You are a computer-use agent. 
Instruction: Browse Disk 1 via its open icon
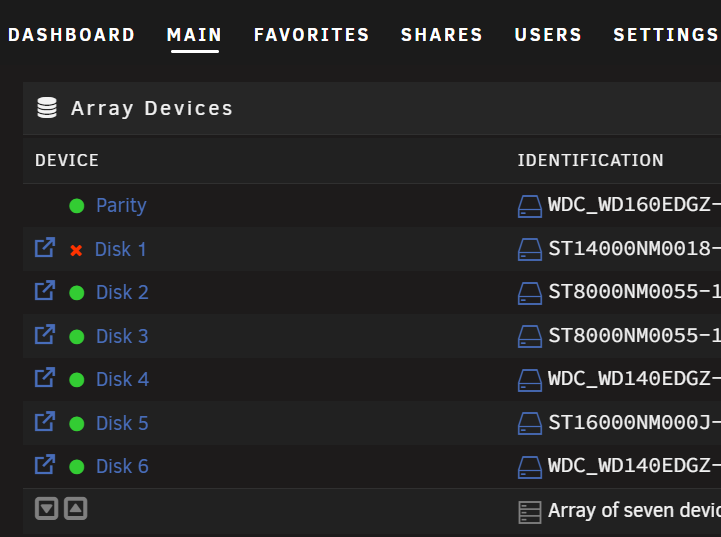(45, 247)
